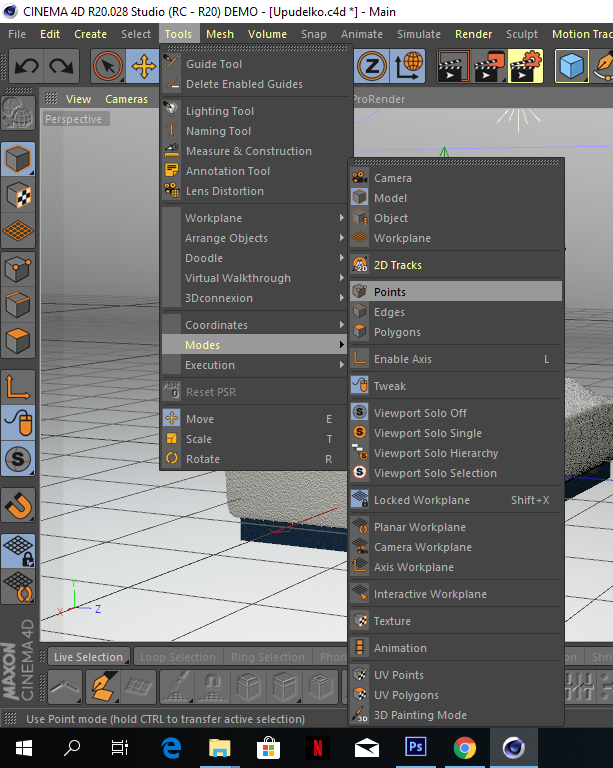The height and width of the screenshot is (768, 613).
Task: Expand Coordinates submenu
Action: coord(255,325)
